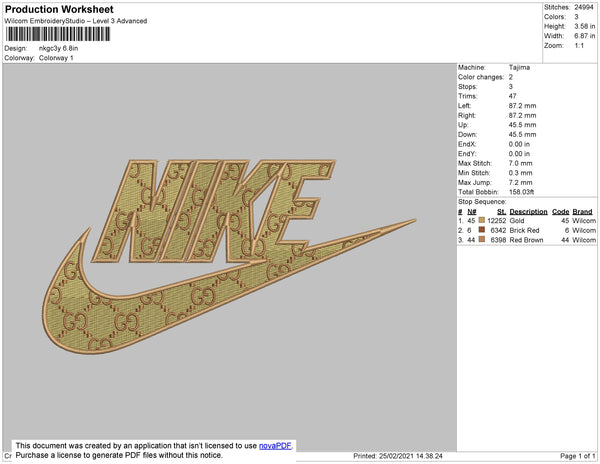Select the Brick Red color swatch

[x=482, y=230]
